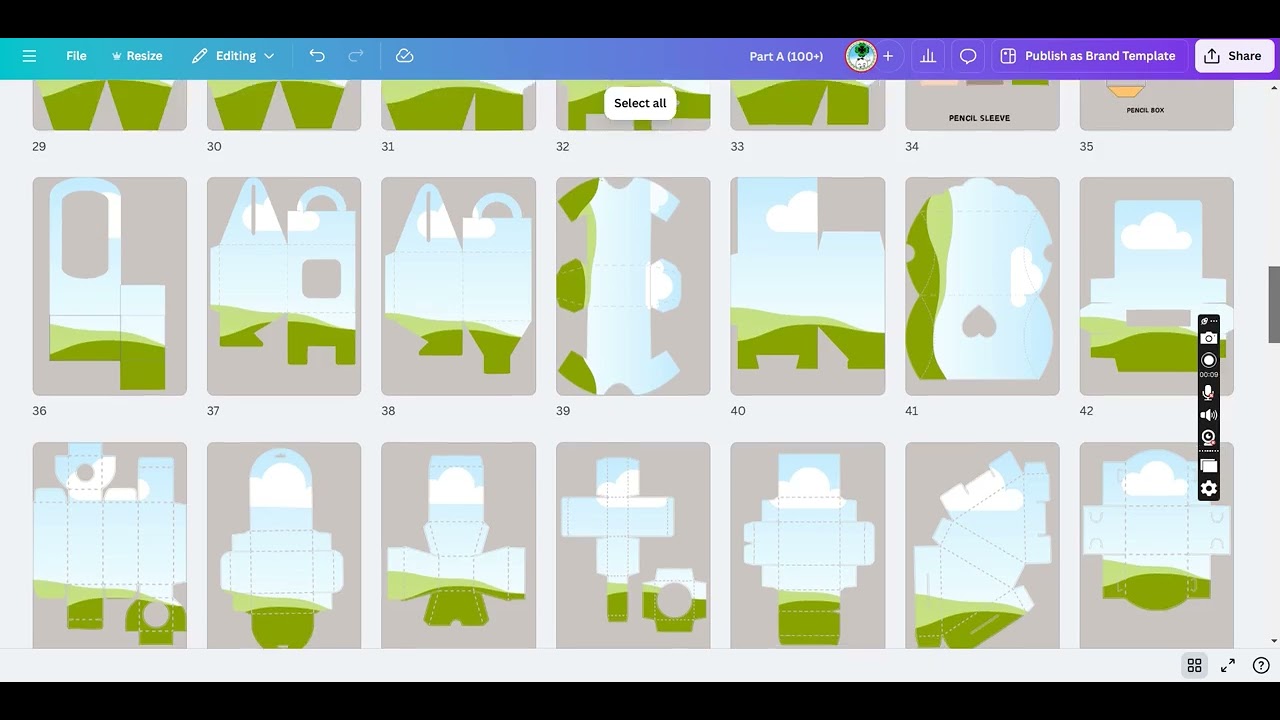Select page 39 thumbnail

point(633,286)
